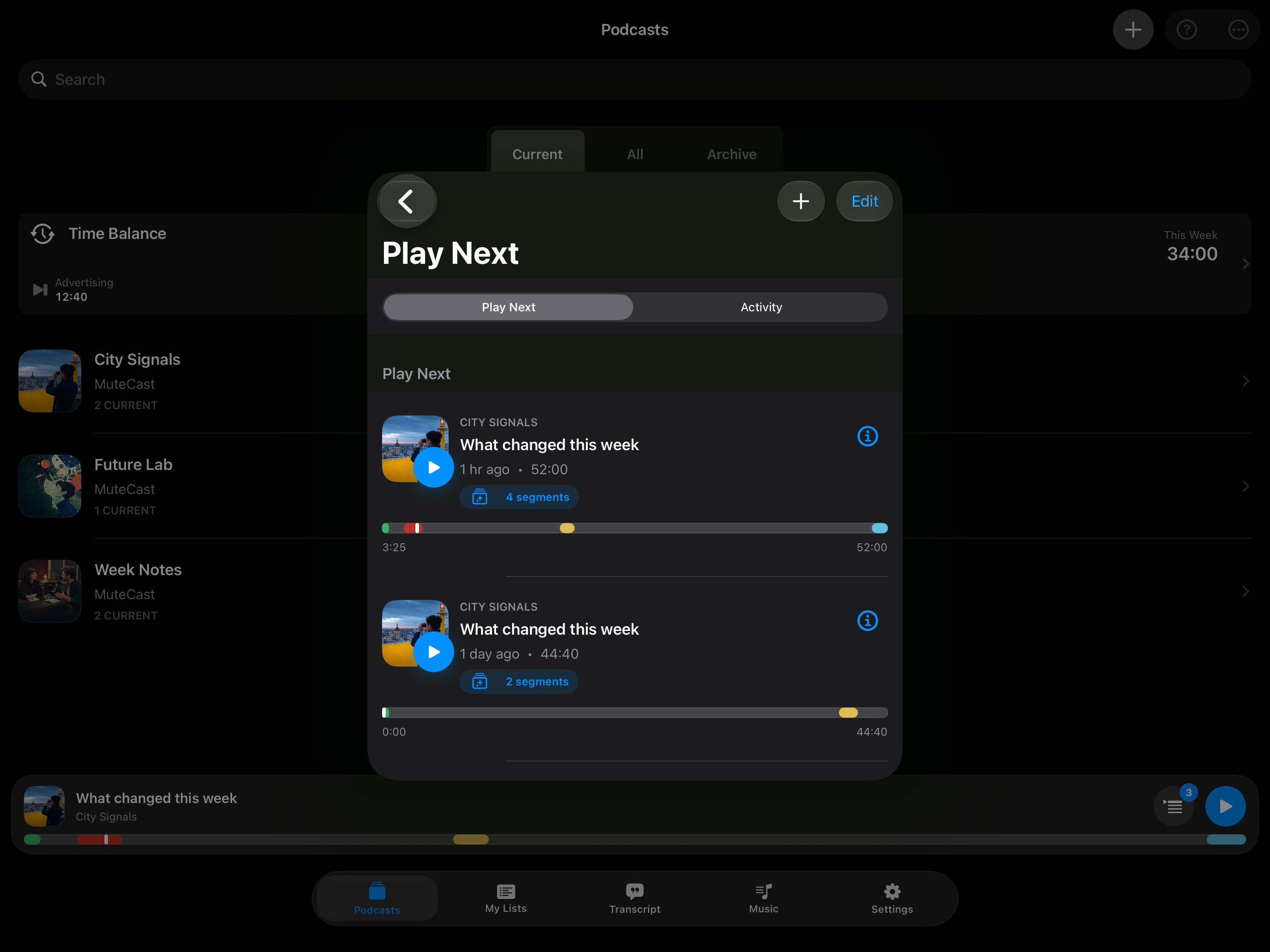
Task: Expand the City Signals row chevron
Action: tap(1246, 381)
